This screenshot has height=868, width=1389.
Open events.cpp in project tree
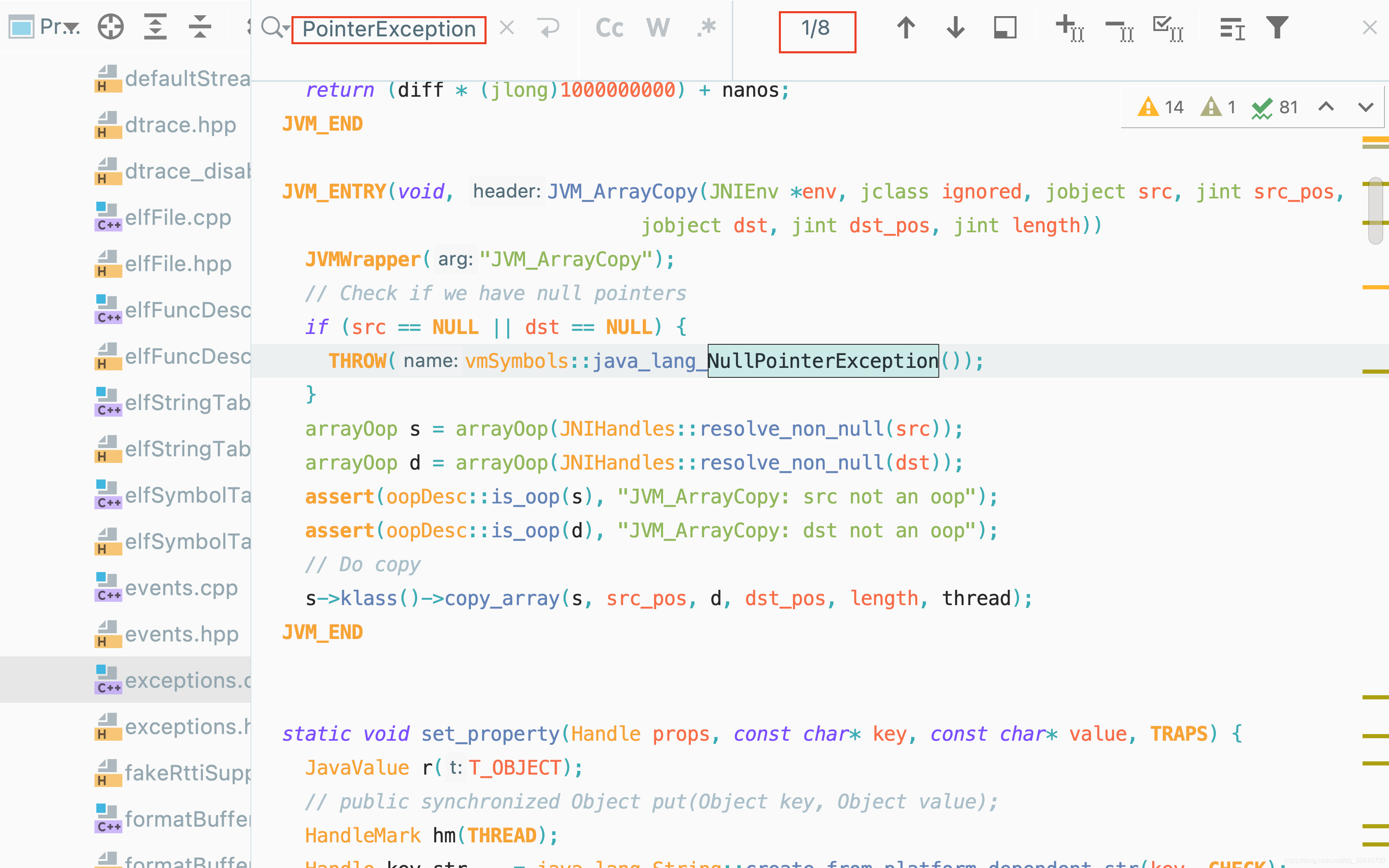pyautogui.click(x=181, y=588)
